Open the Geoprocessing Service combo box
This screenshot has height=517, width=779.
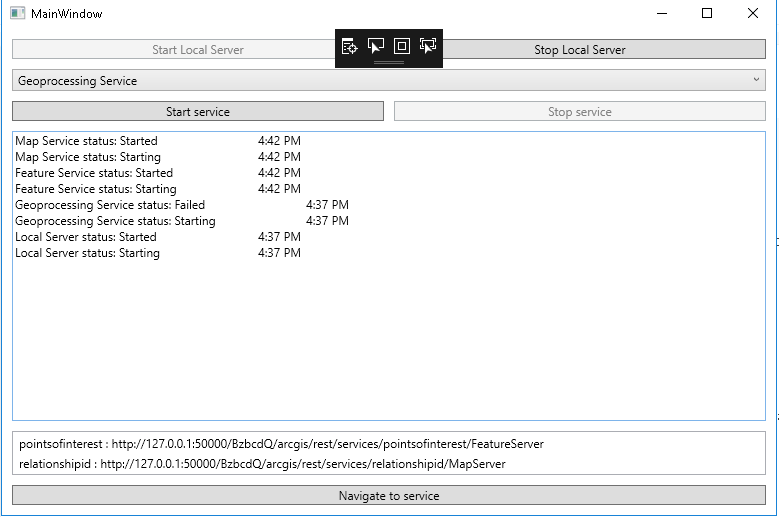(x=389, y=80)
